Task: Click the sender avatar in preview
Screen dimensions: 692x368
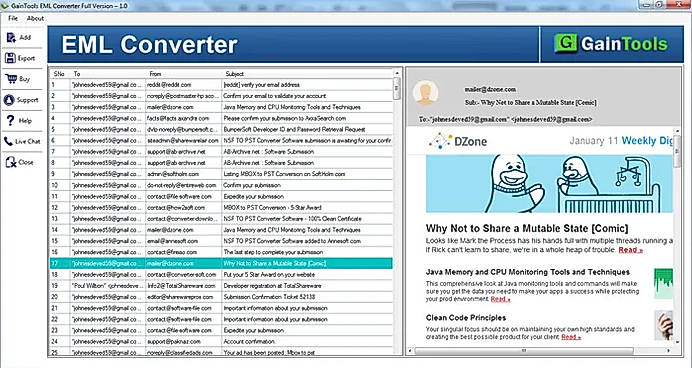Action: coord(425,93)
